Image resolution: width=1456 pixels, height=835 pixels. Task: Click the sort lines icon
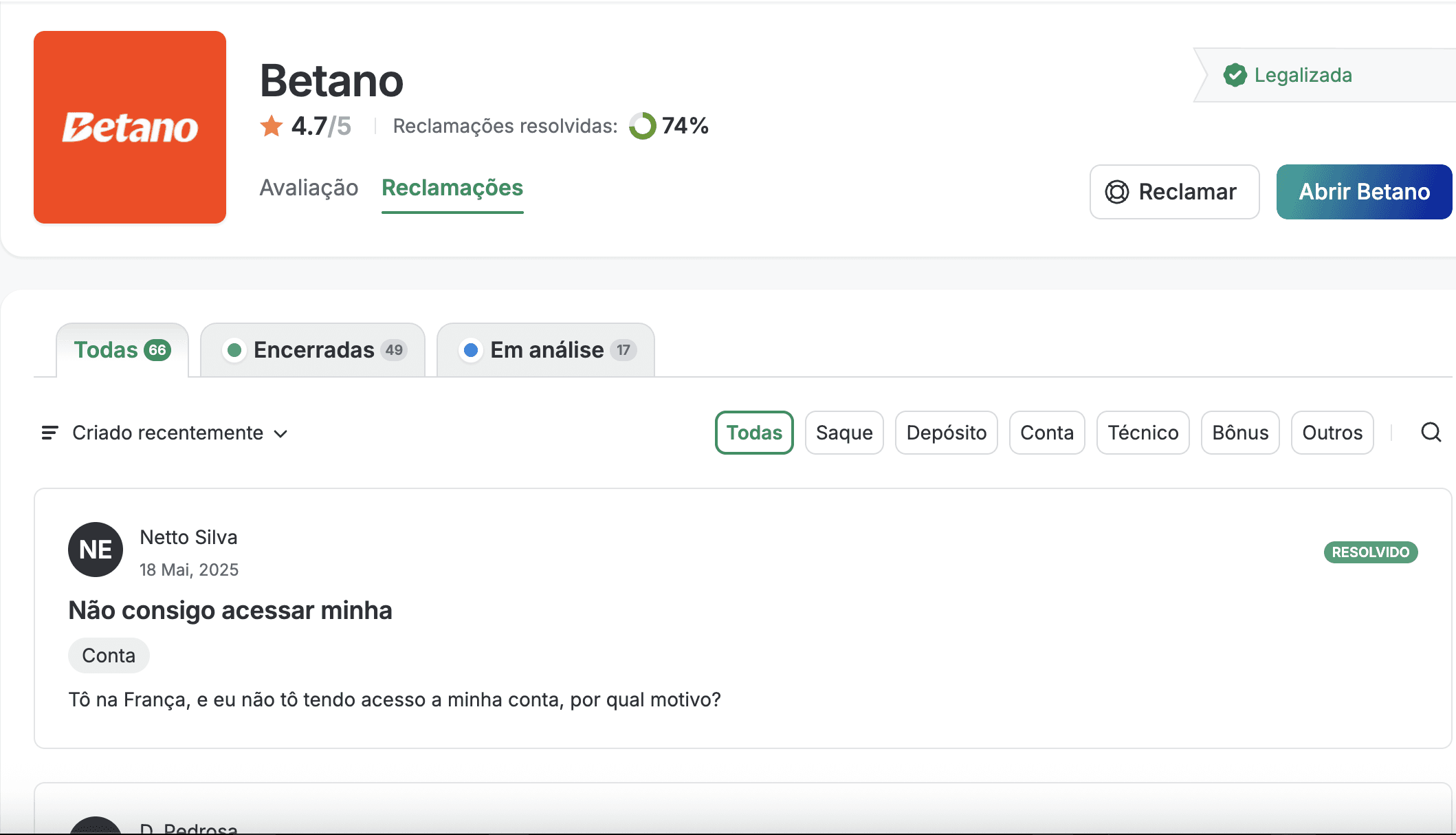click(49, 433)
